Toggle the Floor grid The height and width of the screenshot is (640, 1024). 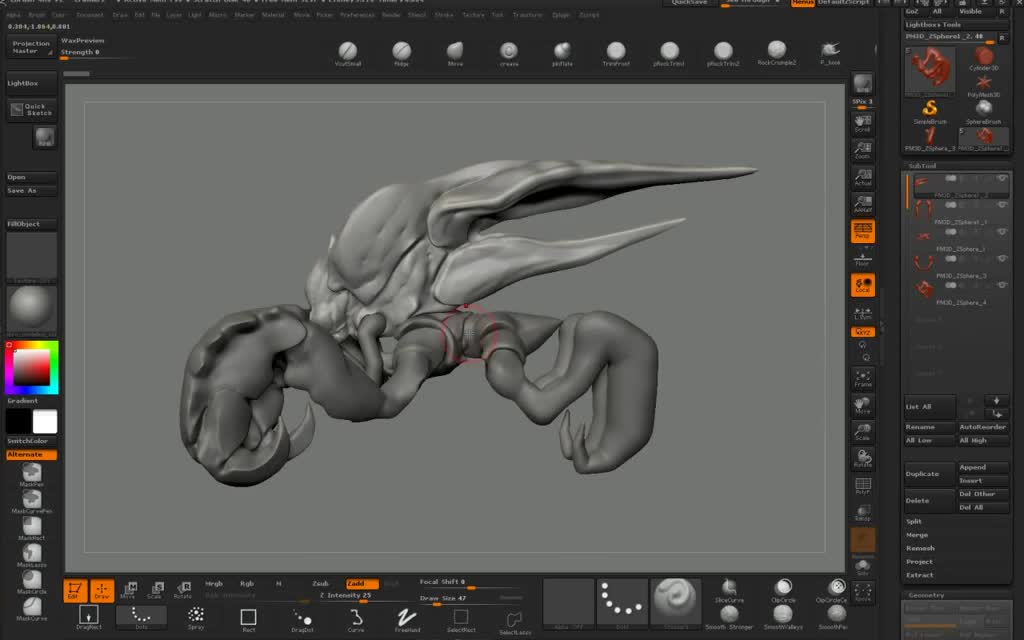863,259
